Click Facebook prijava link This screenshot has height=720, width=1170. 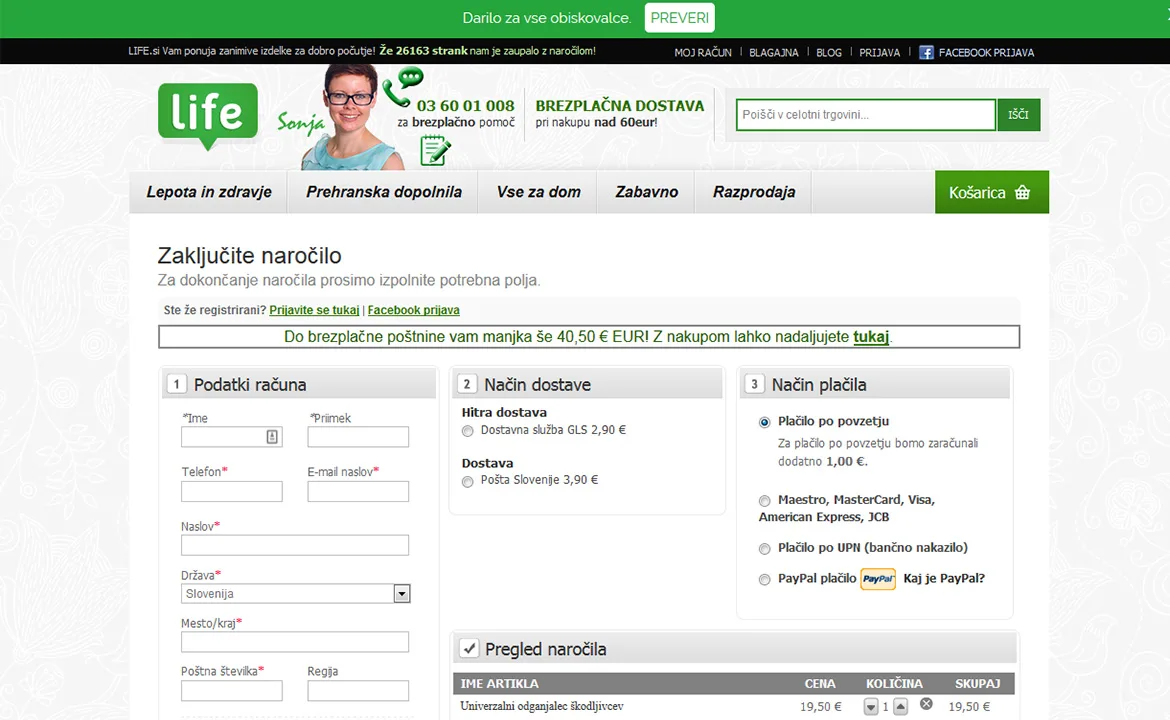[413, 310]
